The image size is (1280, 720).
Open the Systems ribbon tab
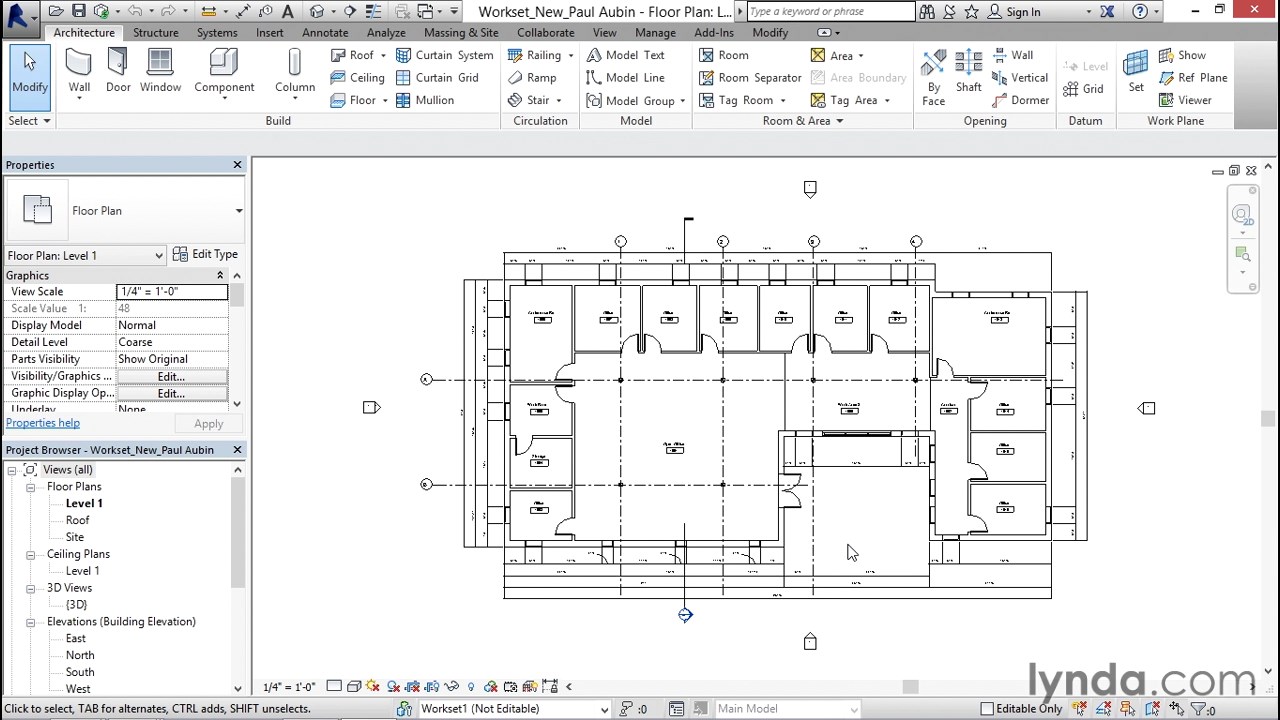coord(217,32)
